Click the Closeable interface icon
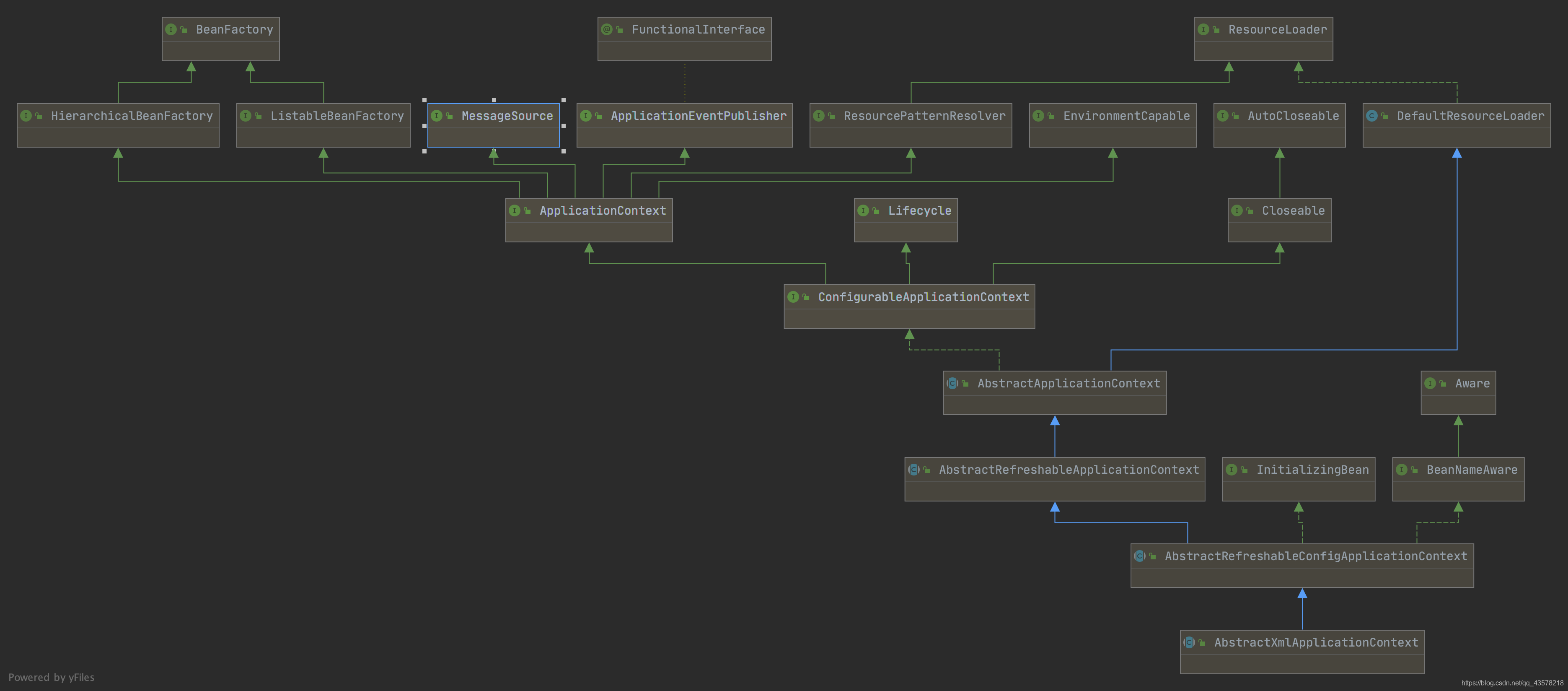 click(1237, 211)
